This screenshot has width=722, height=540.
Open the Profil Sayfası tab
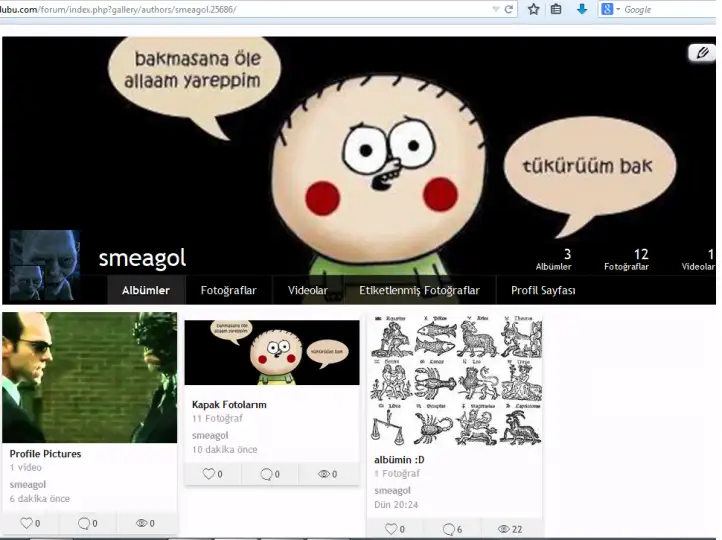click(x=543, y=290)
